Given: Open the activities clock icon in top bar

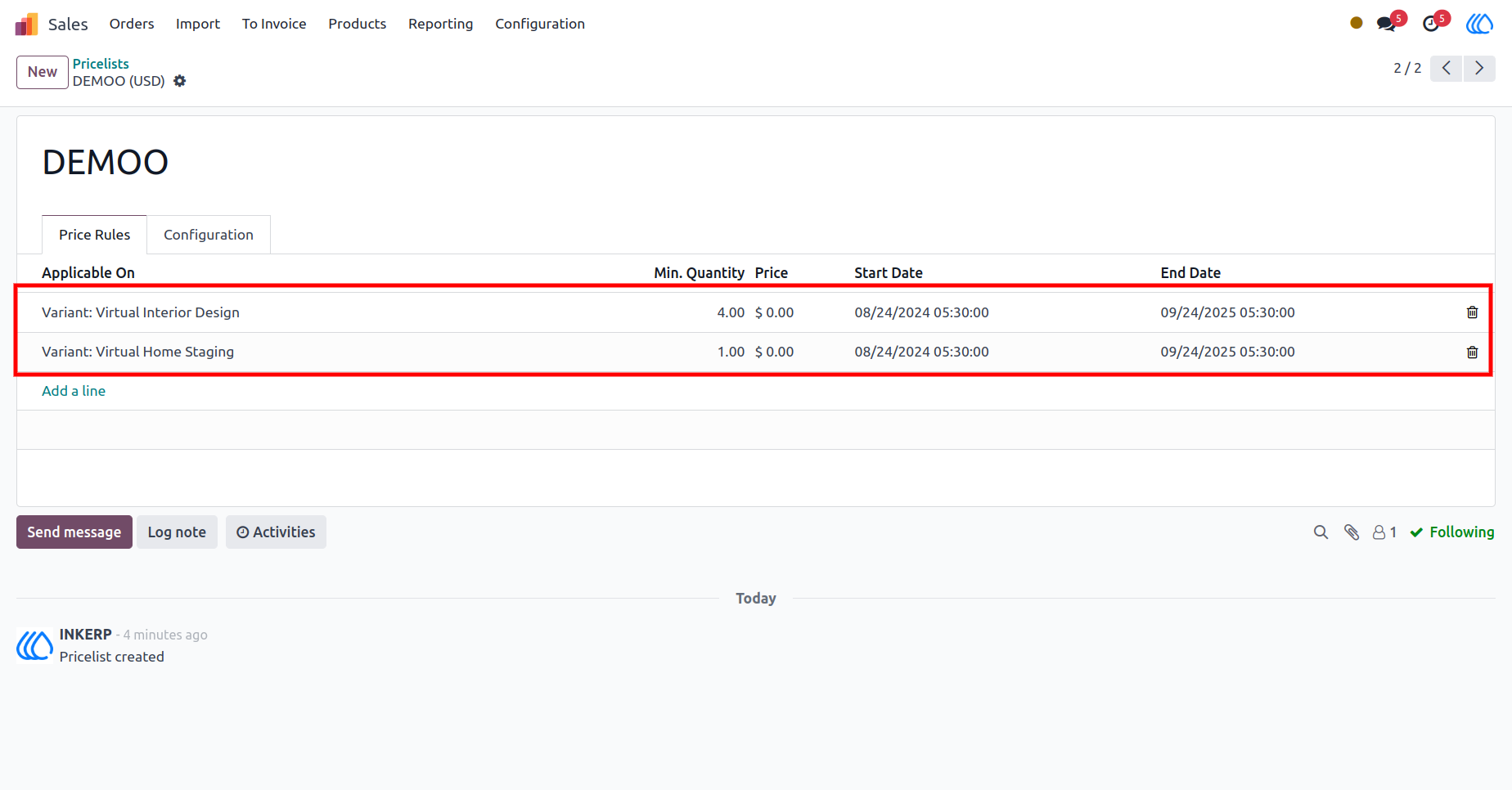Looking at the screenshot, I should (x=1432, y=24).
